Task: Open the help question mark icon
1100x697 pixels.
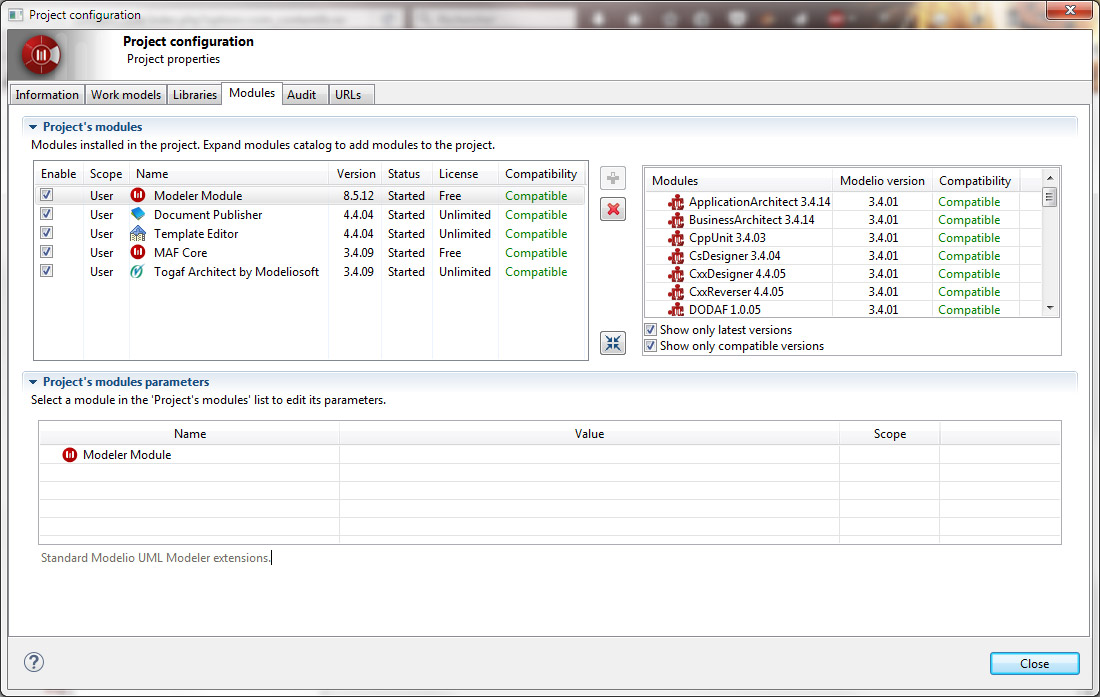Action: (34, 662)
